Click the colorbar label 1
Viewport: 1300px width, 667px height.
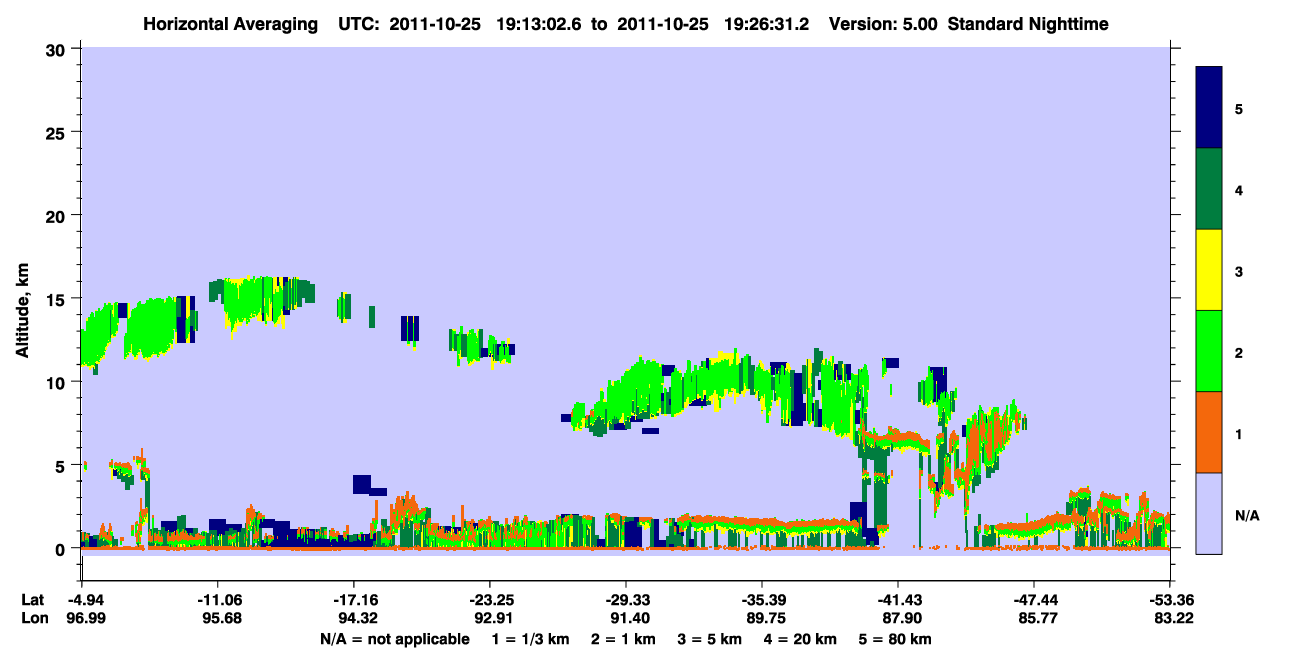coord(1238,433)
